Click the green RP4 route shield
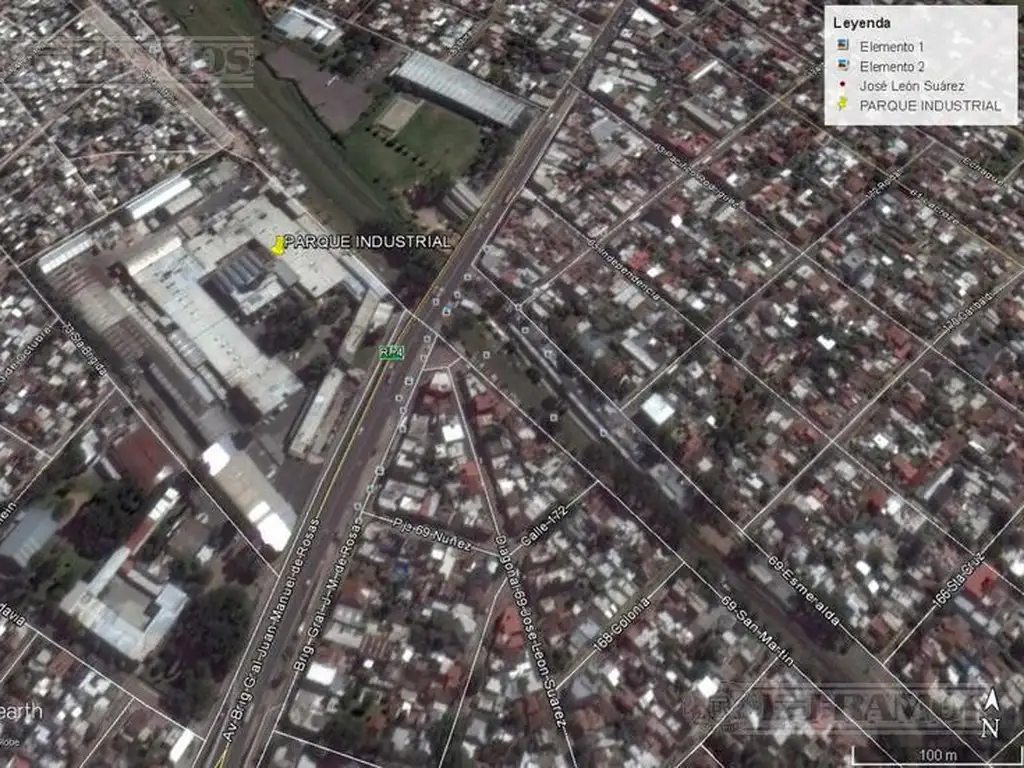This screenshot has width=1024, height=768. coord(392,352)
